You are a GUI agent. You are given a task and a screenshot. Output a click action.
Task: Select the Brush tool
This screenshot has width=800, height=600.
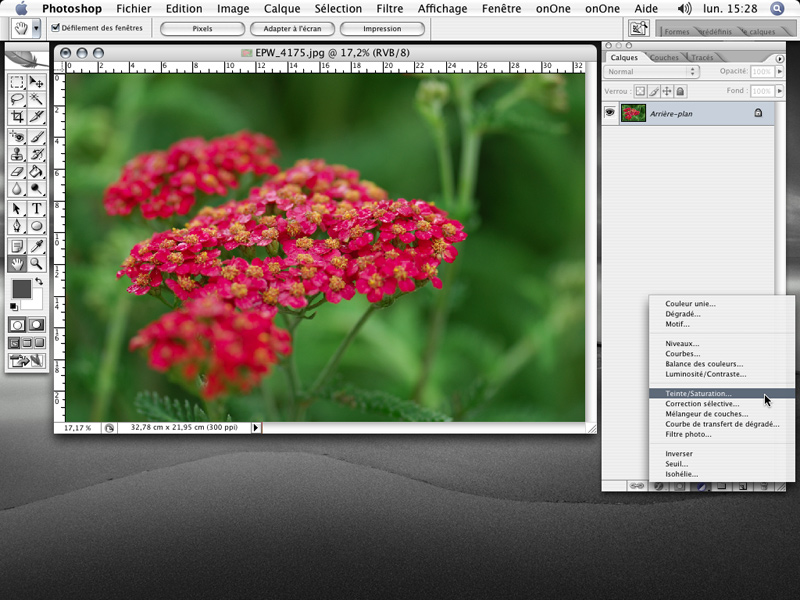[x=36, y=137]
